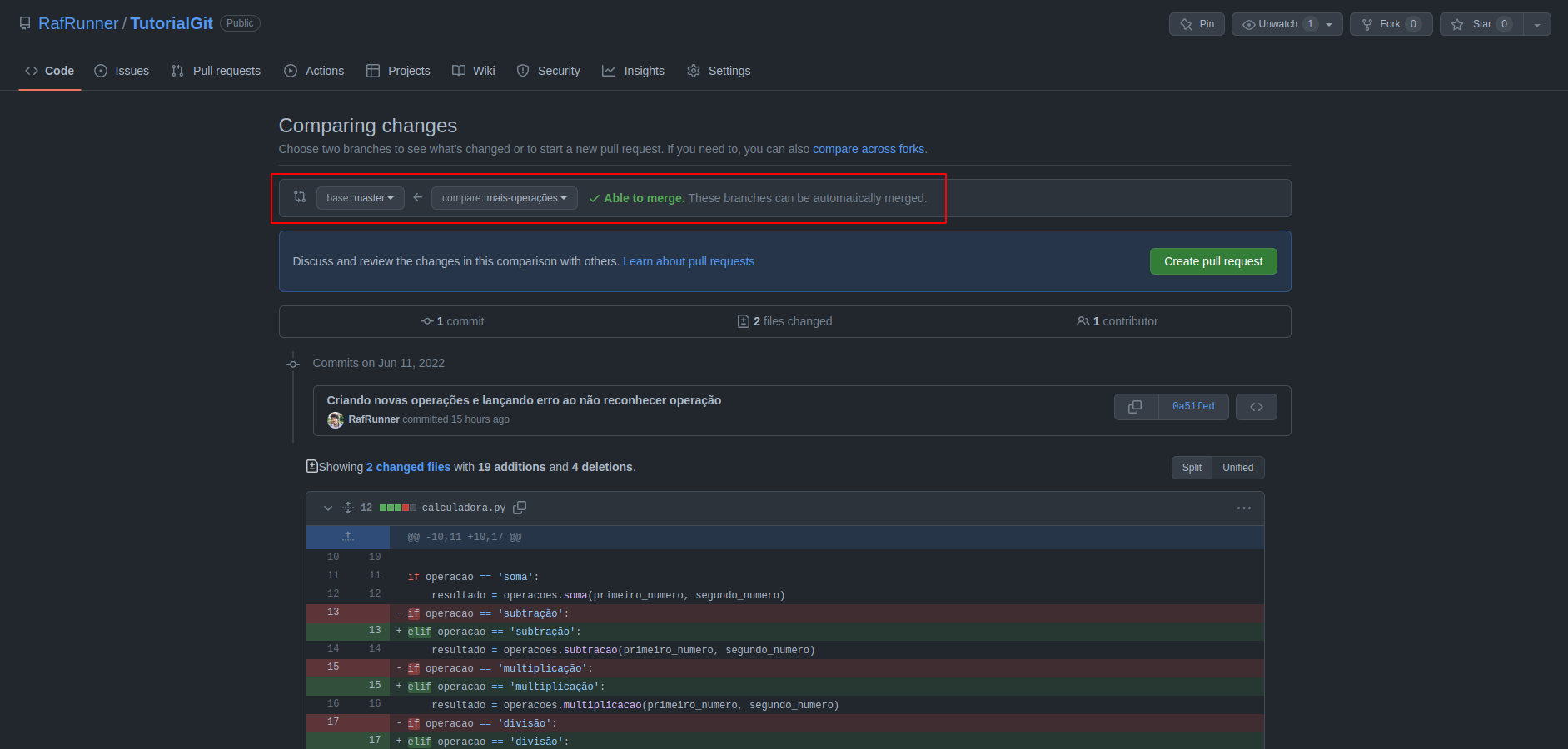Click the hunk header '@@ -10,11 +10,17 @@'
Viewport: 1568px width, 749px height.
coord(465,538)
